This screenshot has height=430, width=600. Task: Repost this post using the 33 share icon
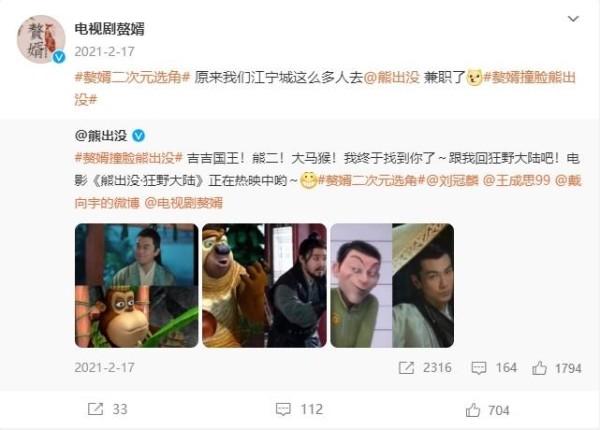pos(95,409)
